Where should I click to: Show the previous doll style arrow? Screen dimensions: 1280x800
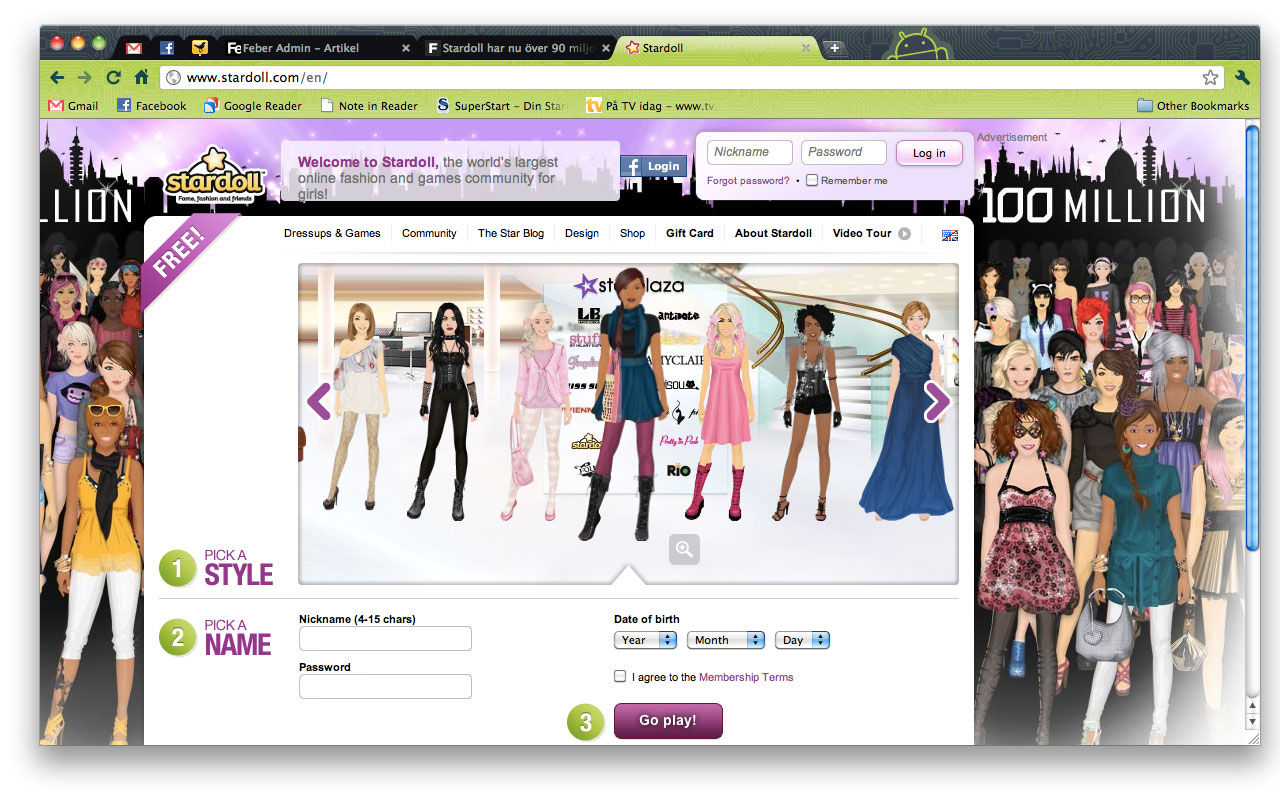319,401
